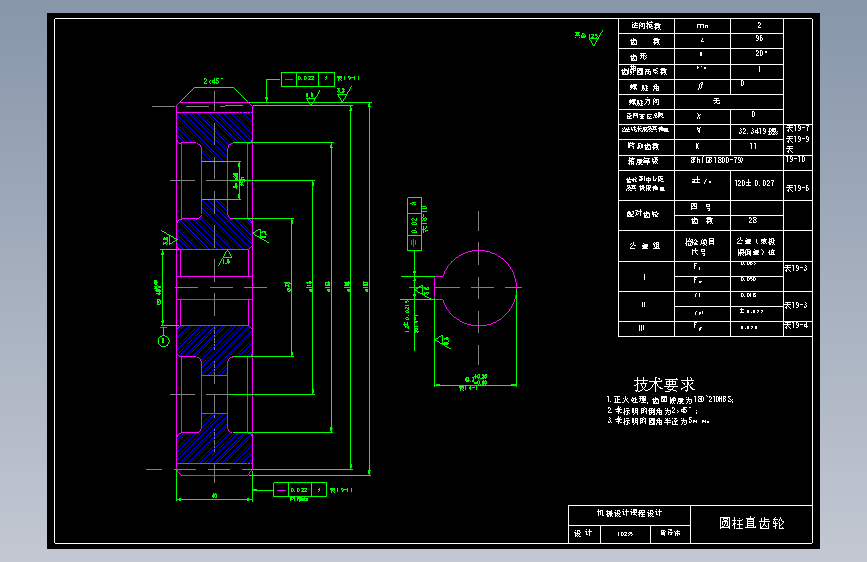This screenshot has height=562, width=867.
Task: Click the span tooth count value 11
Action: point(753,146)
